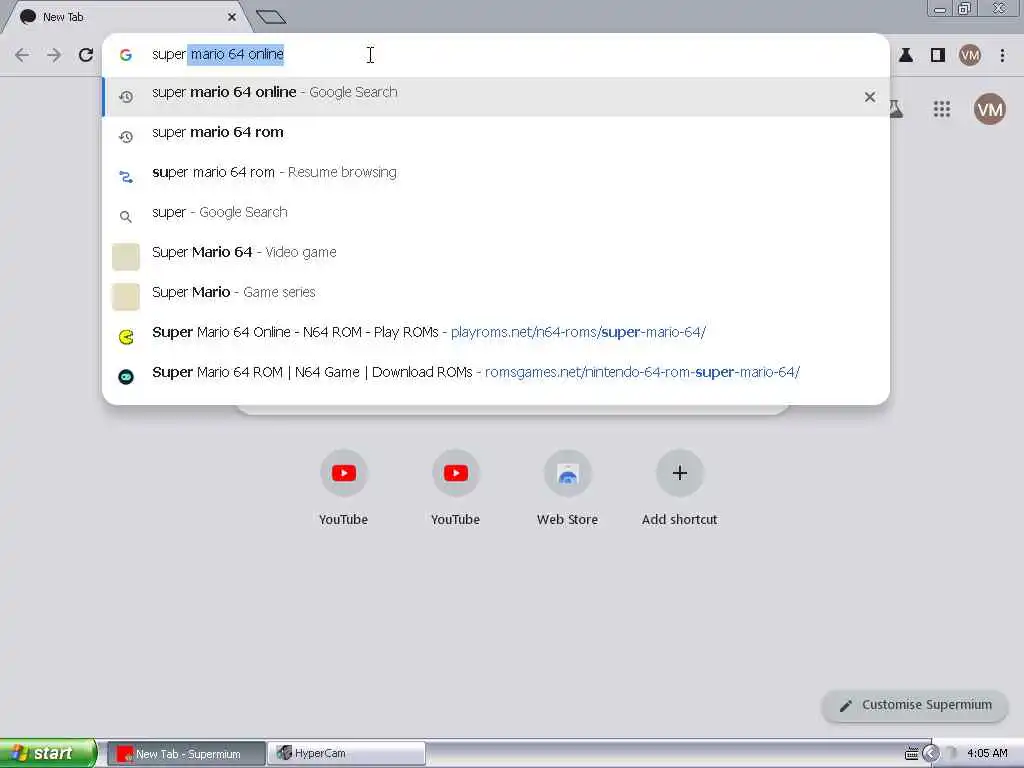The height and width of the screenshot is (768, 1024).
Task: Click the large VM account avatar on page
Action: coord(989,109)
